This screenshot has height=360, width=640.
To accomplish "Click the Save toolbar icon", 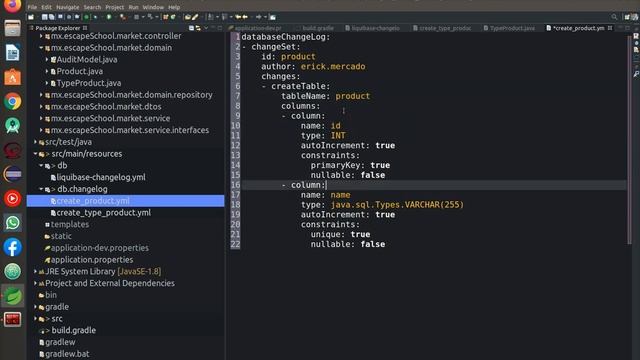I will (x=44, y=17).
